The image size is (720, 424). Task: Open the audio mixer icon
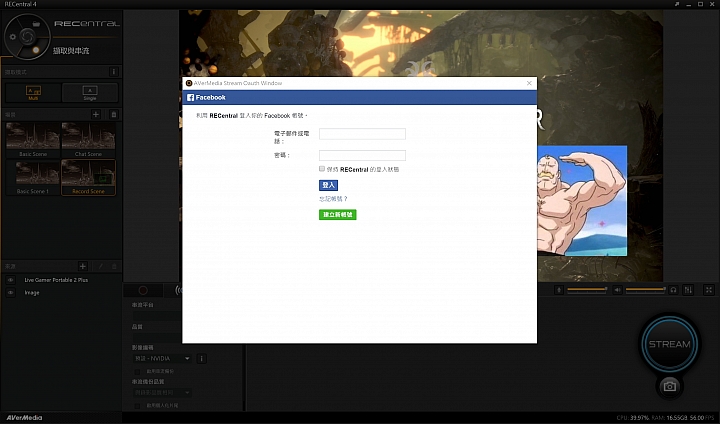tap(688, 290)
